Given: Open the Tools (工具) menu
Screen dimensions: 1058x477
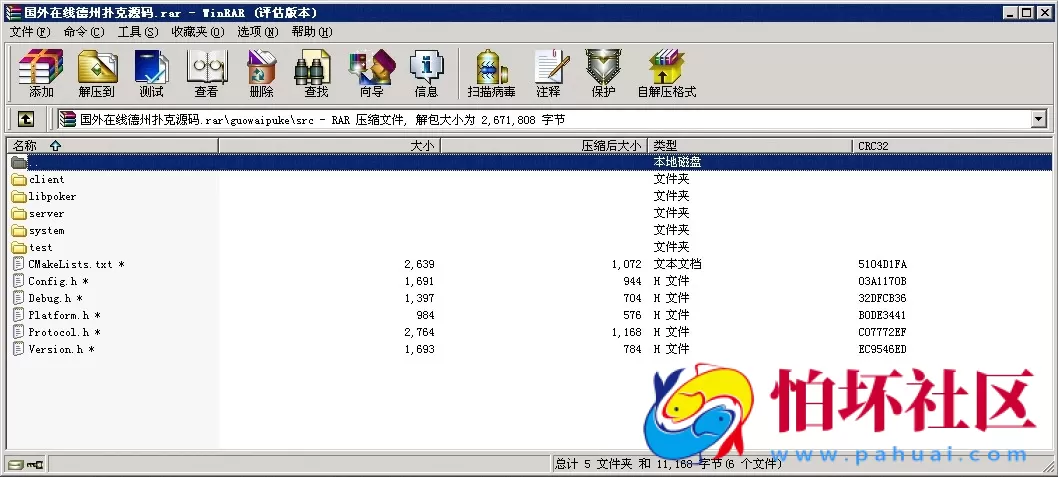Looking at the screenshot, I should [138, 32].
